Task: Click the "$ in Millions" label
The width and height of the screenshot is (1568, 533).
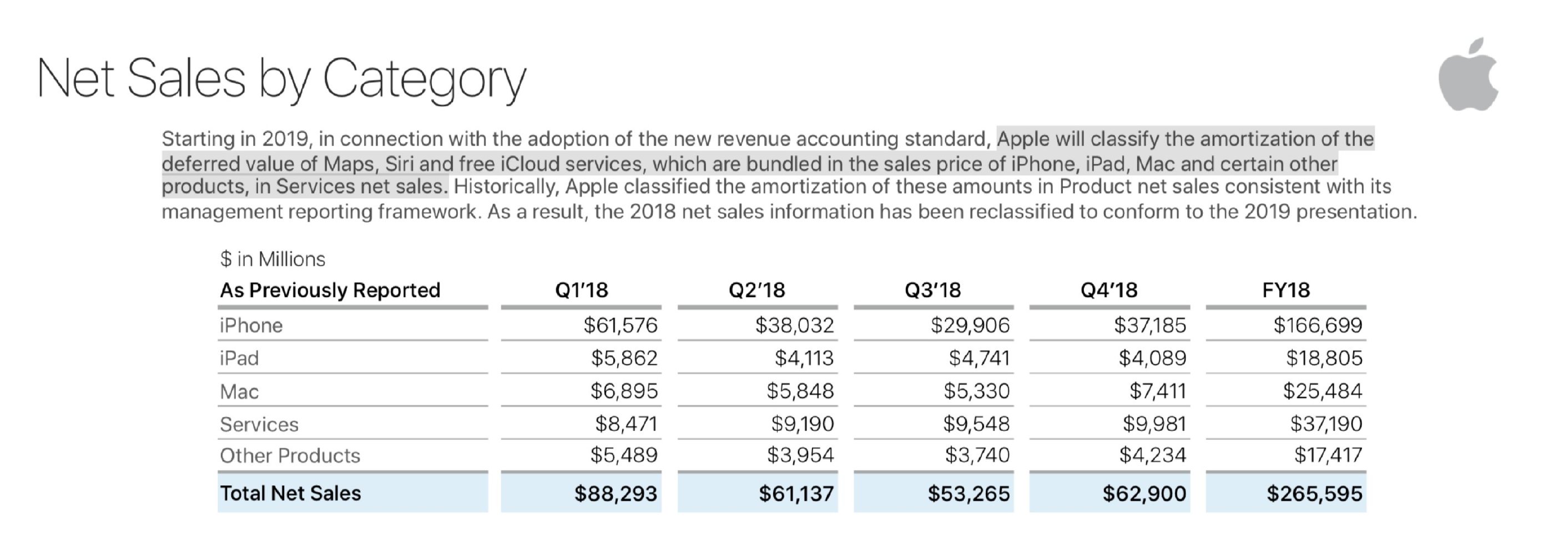Action: [x=273, y=259]
